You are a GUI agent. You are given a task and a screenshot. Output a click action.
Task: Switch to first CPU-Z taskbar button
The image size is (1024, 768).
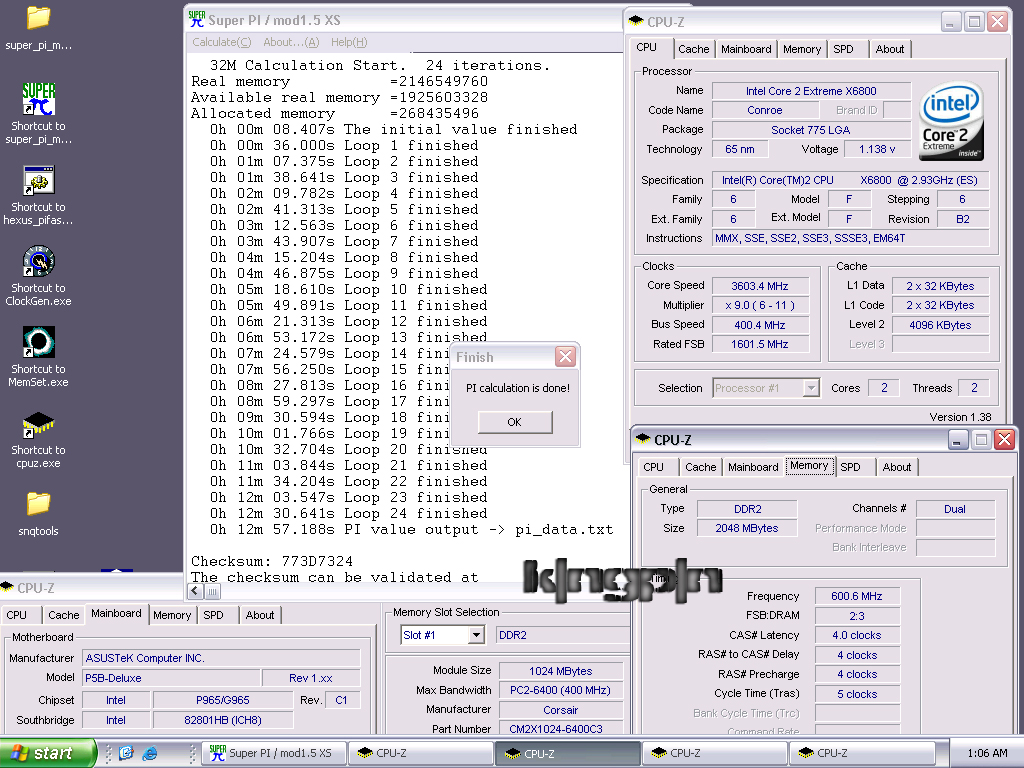pyautogui.click(x=419, y=753)
